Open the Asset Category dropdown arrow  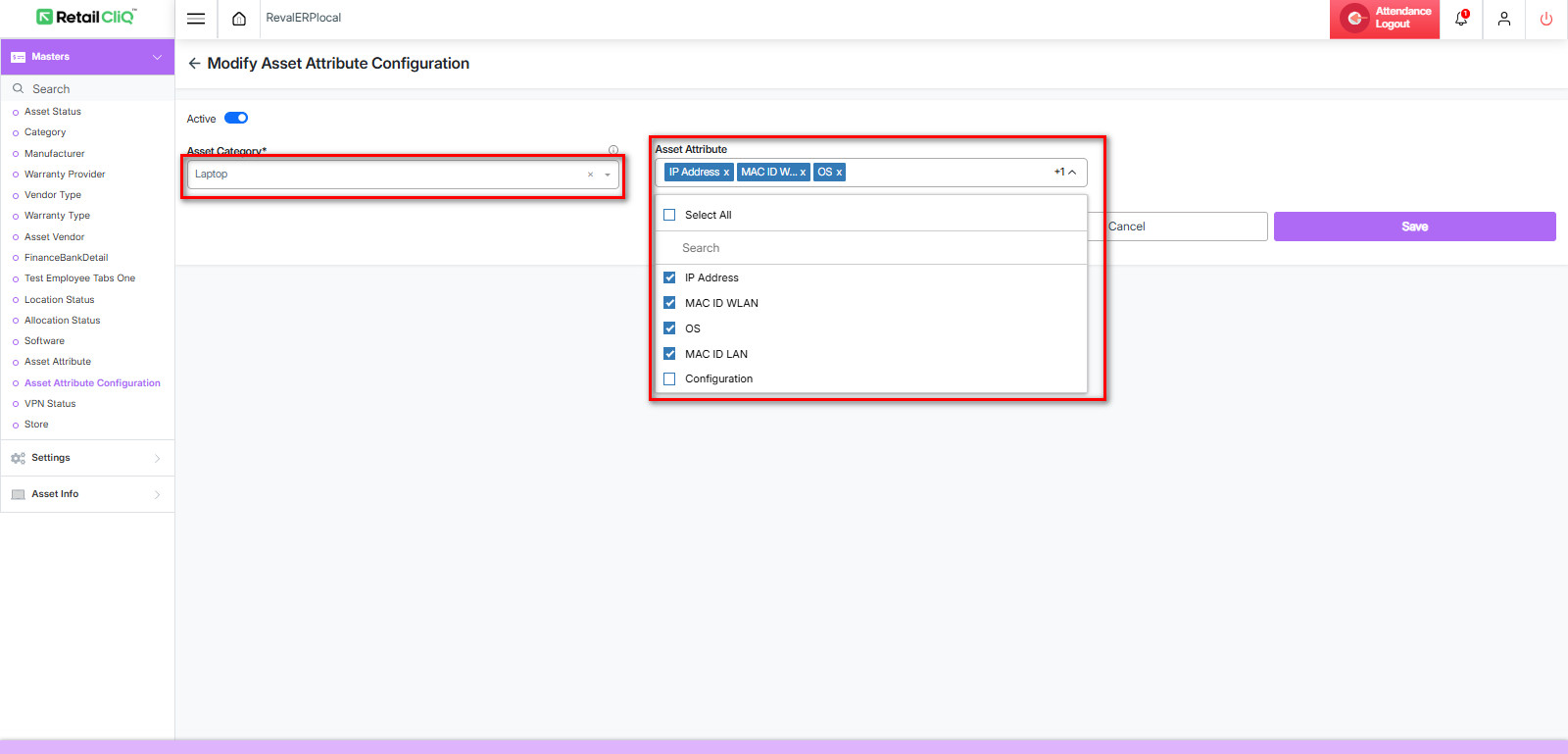click(608, 175)
